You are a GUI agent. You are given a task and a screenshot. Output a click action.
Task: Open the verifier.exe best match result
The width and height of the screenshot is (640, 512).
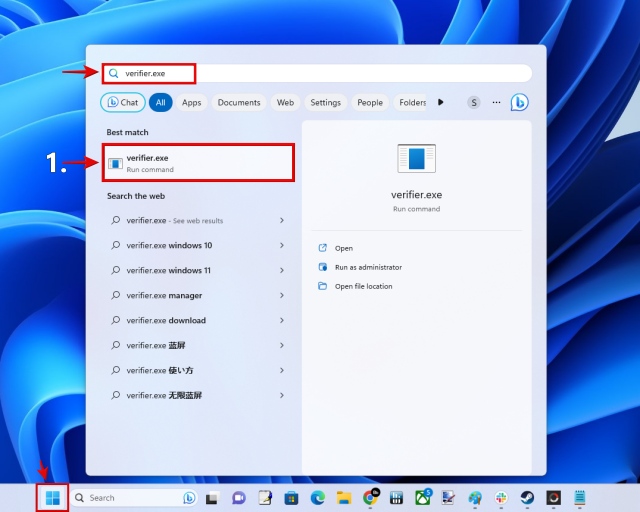(198, 163)
